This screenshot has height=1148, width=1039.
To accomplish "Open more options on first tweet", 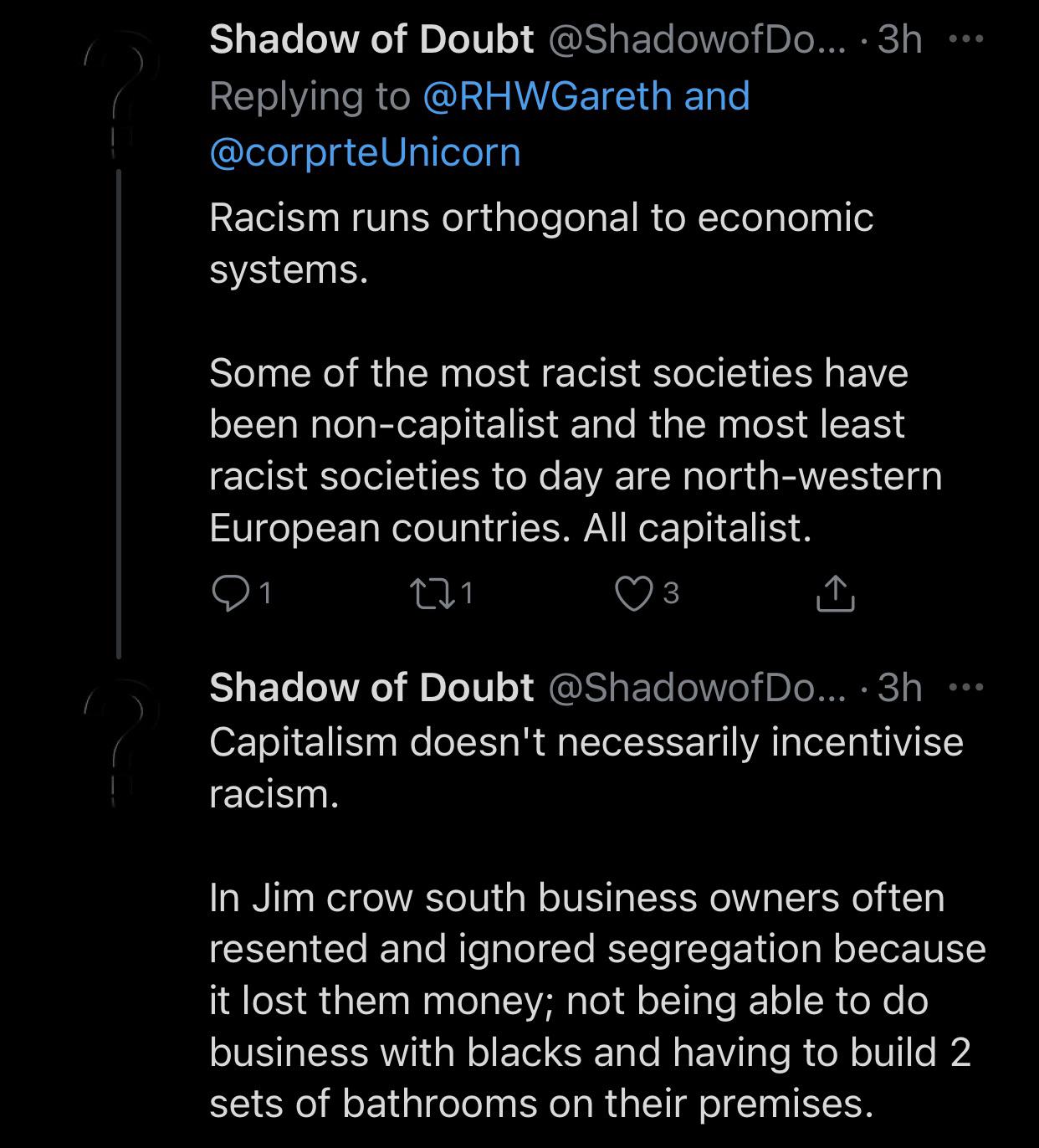I will pyautogui.click(x=966, y=38).
